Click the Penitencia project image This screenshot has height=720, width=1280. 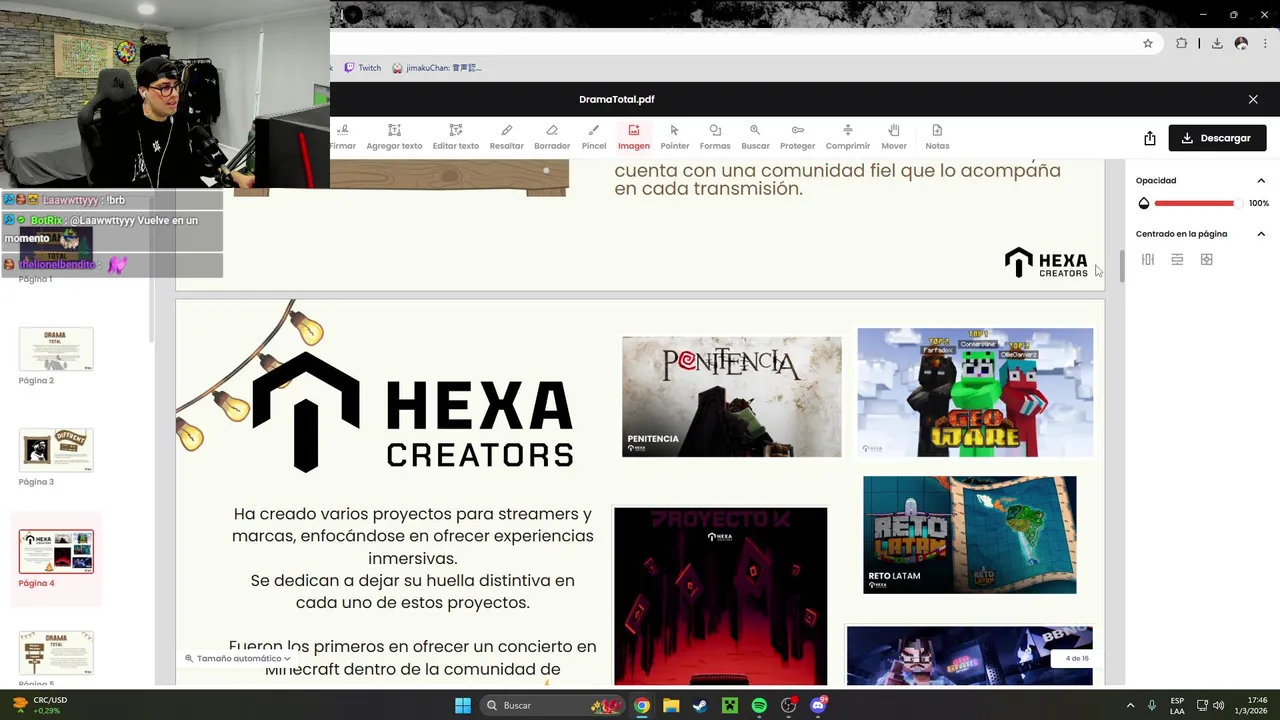pyautogui.click(x=732, y=396)
